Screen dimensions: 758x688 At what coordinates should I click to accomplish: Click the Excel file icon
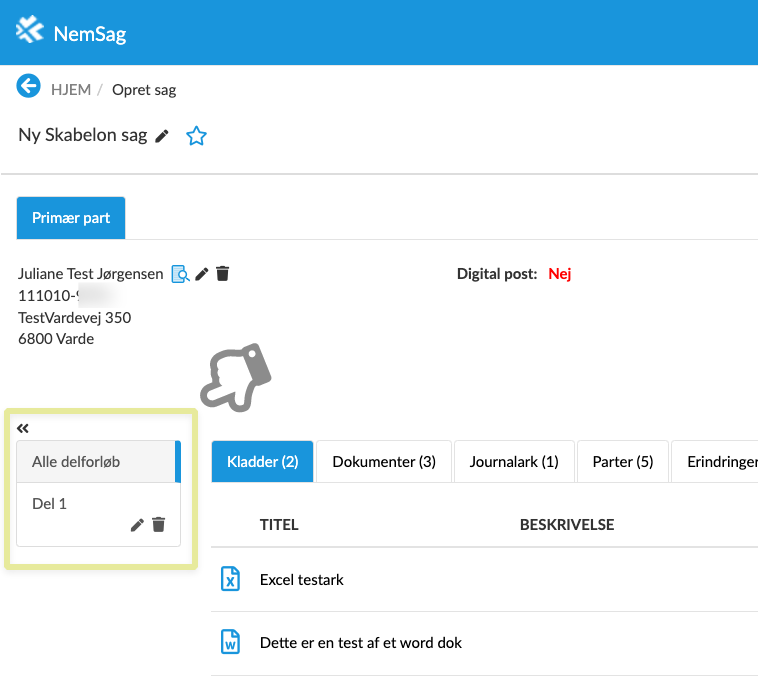tap(230, 579)
